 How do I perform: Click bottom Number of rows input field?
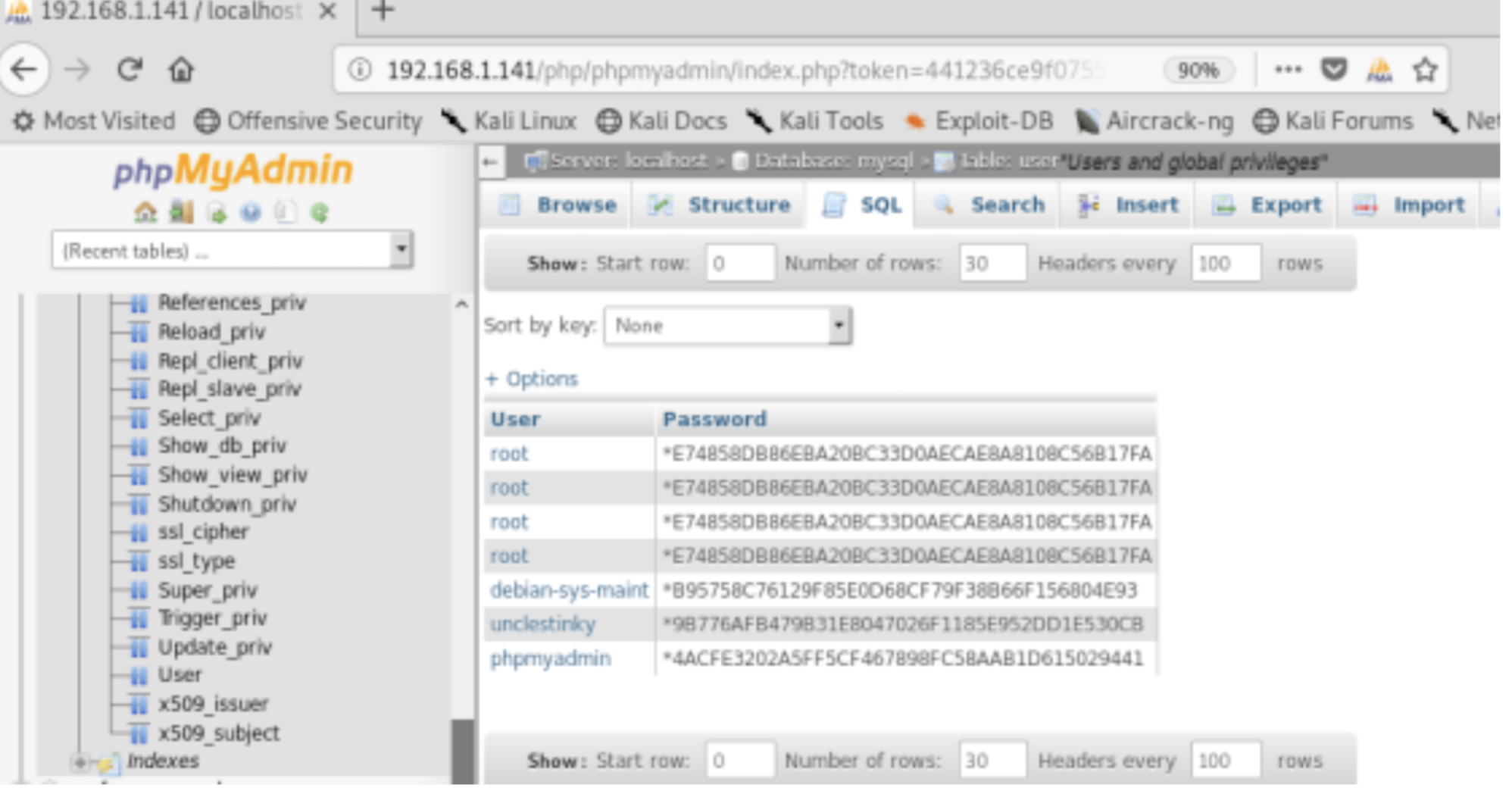(x=992, y=760)
